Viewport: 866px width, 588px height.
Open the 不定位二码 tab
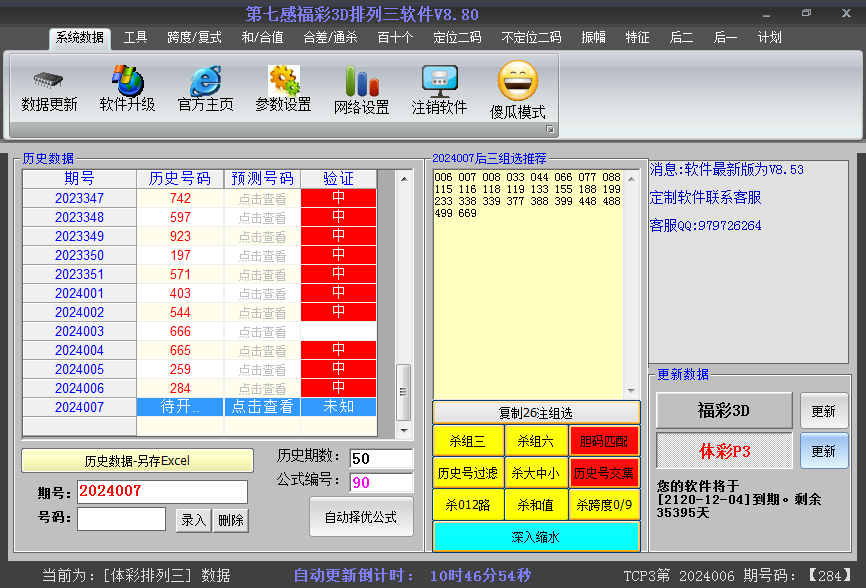[x=531, y=38]
